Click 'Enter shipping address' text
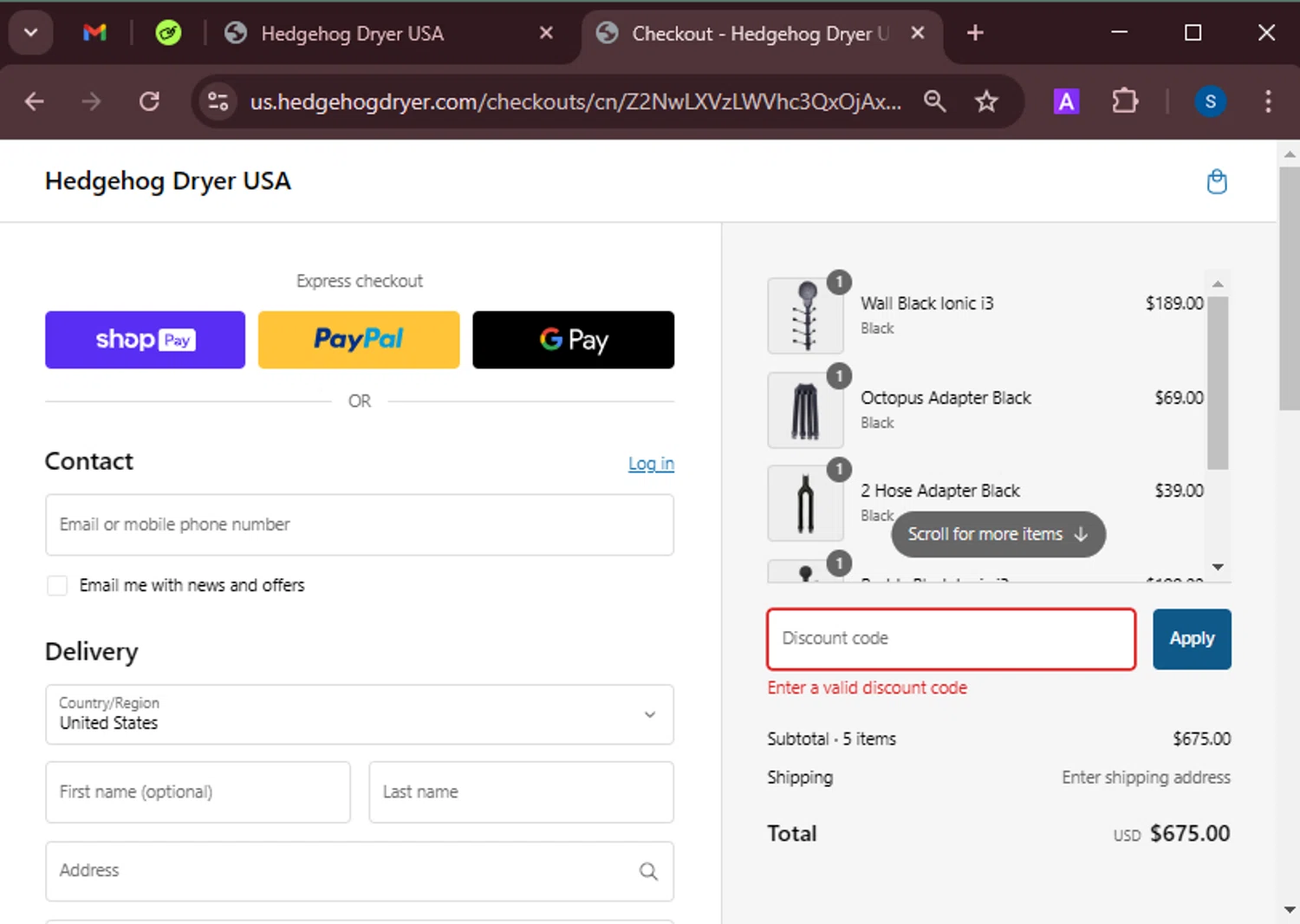 (x=1146, y=778)
